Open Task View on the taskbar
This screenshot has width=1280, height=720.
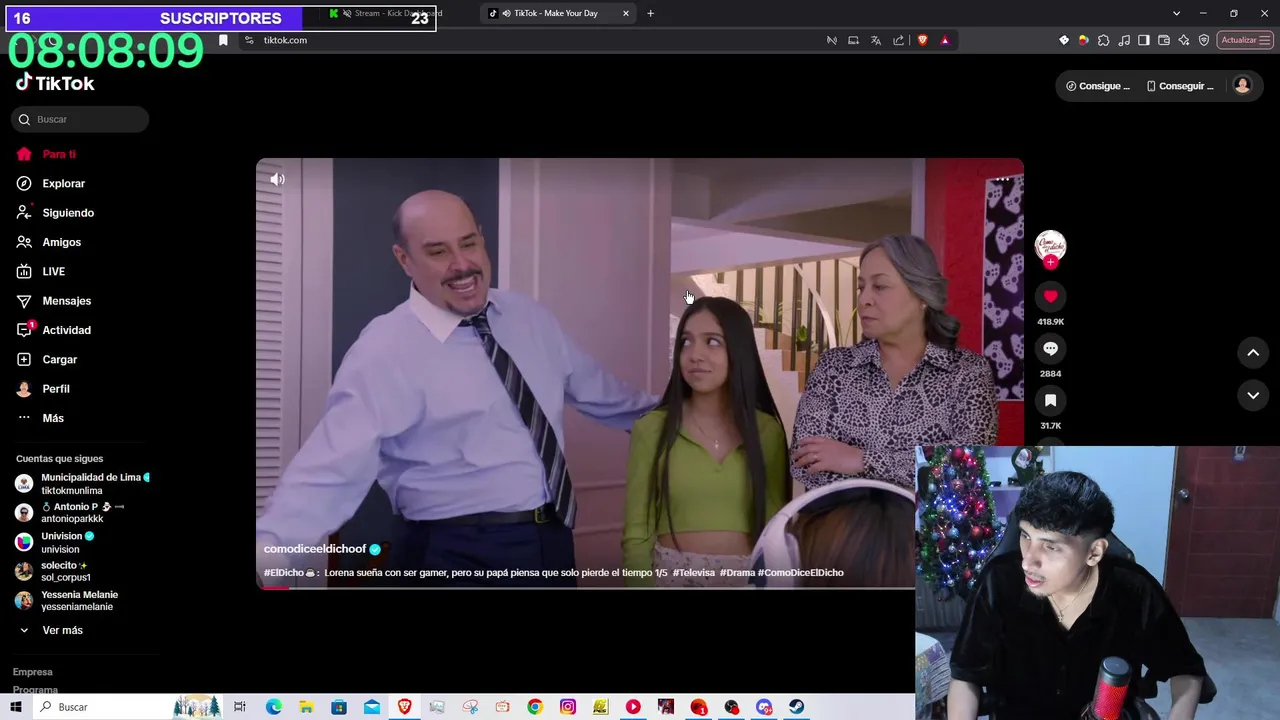click(x=240, y=707)
